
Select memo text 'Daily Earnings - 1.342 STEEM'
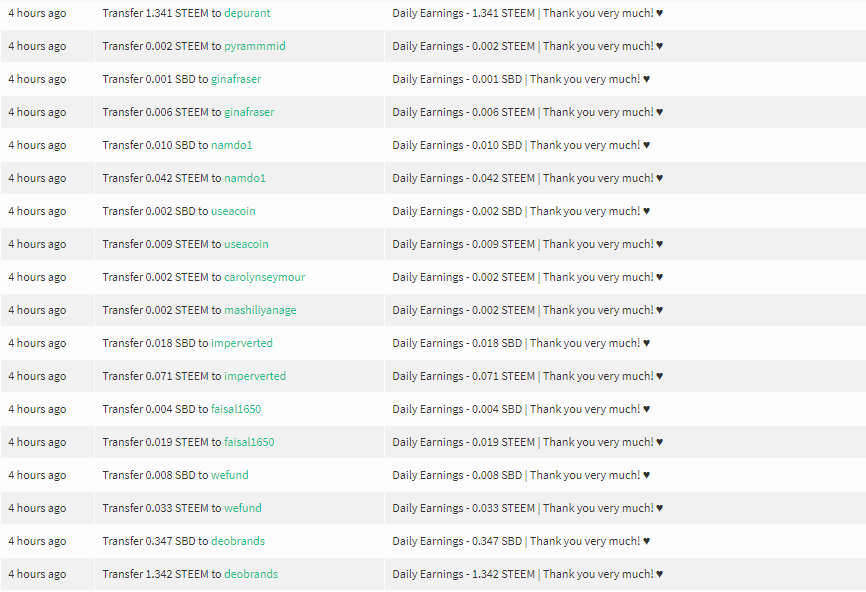463,574
